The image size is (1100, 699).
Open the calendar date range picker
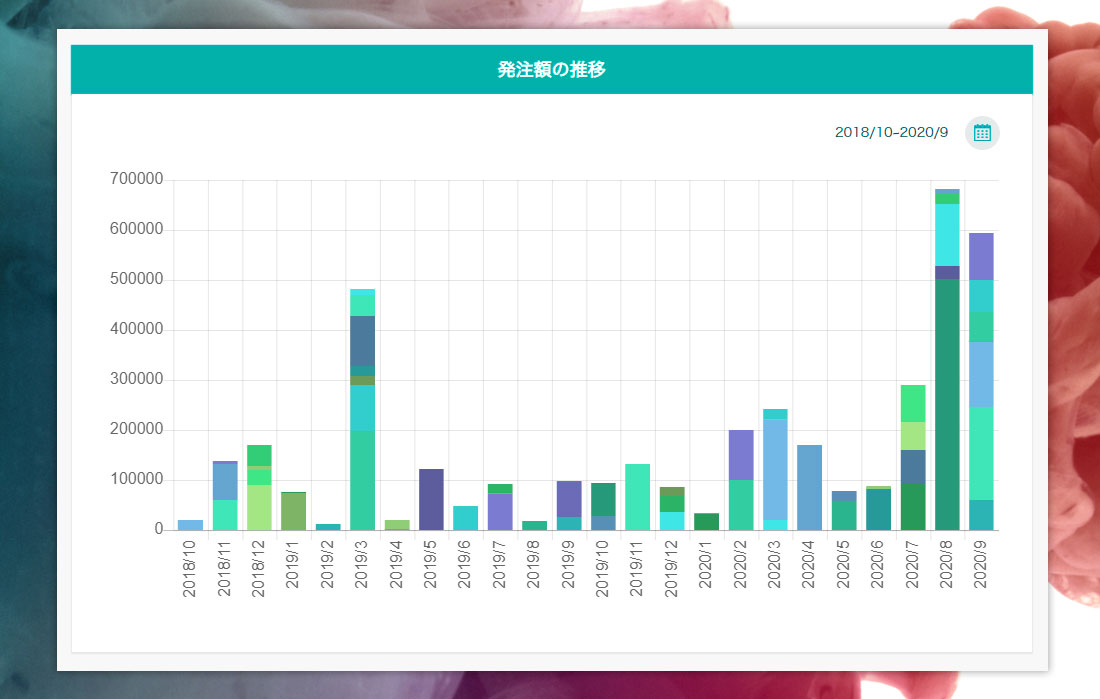click(982, 133)
